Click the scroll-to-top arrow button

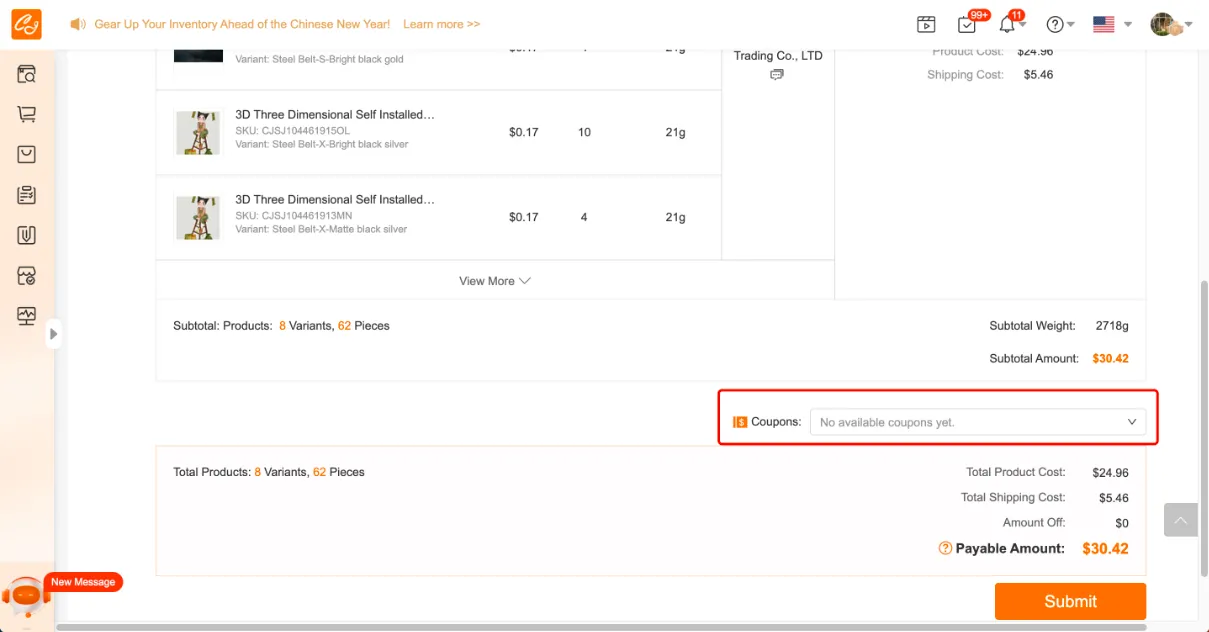click(1180, 520)
